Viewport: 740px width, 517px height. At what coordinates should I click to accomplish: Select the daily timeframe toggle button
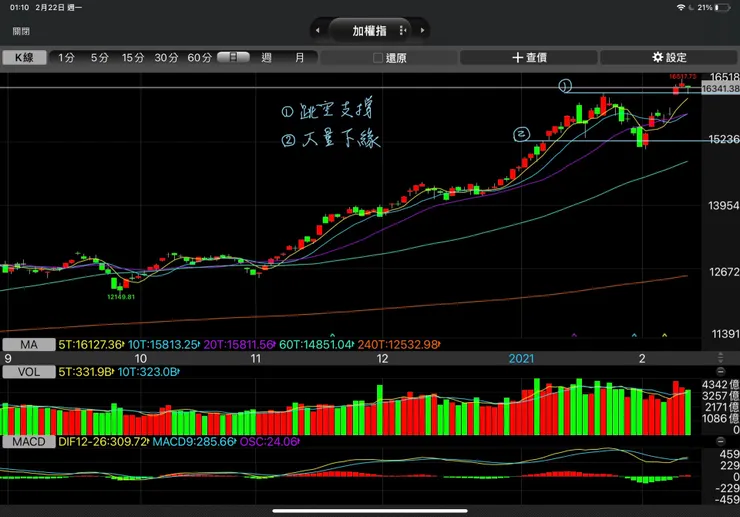pyautogui.click(x=233, y=58)
